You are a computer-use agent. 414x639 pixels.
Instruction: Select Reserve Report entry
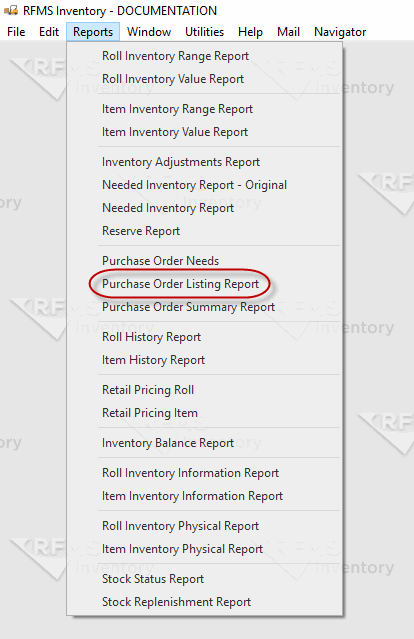(x=141, y=231)
